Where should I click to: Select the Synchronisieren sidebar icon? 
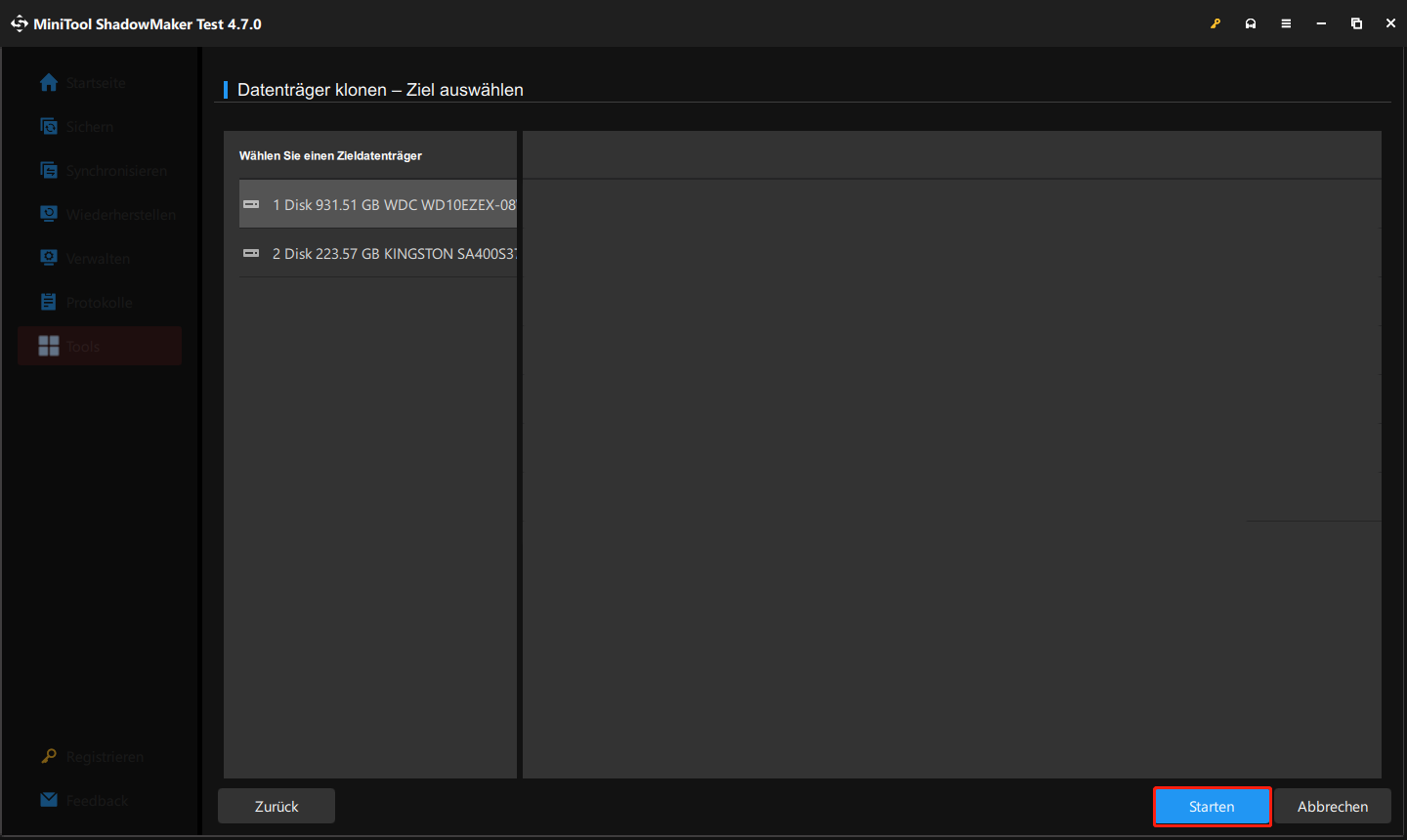(49, 171)
